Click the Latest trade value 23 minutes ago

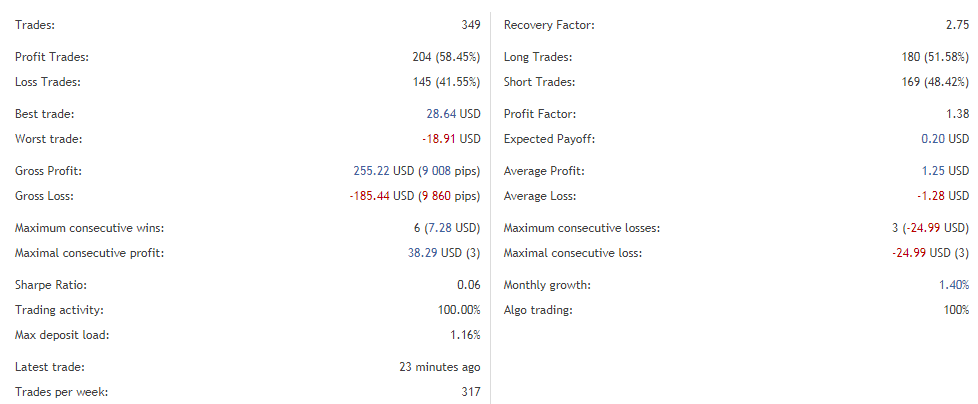(439, 367)
